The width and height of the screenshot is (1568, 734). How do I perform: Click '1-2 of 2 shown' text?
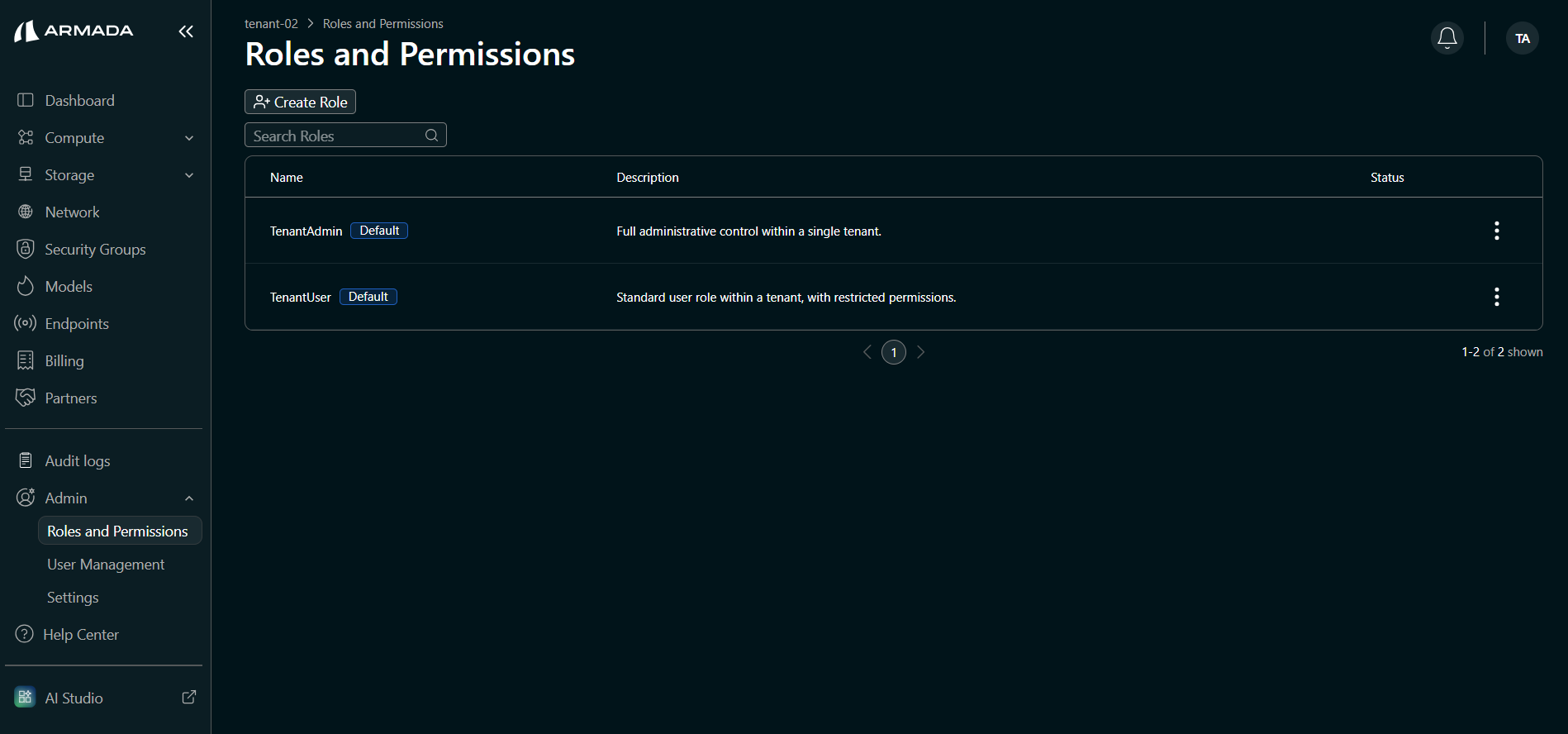click(x=1502, y=352)
